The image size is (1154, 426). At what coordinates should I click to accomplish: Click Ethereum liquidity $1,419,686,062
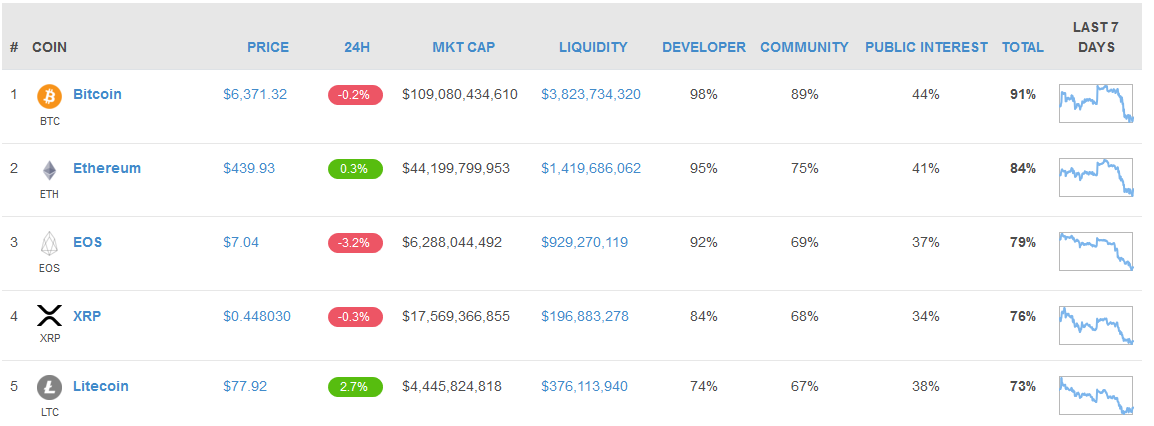tap(591, 168)
